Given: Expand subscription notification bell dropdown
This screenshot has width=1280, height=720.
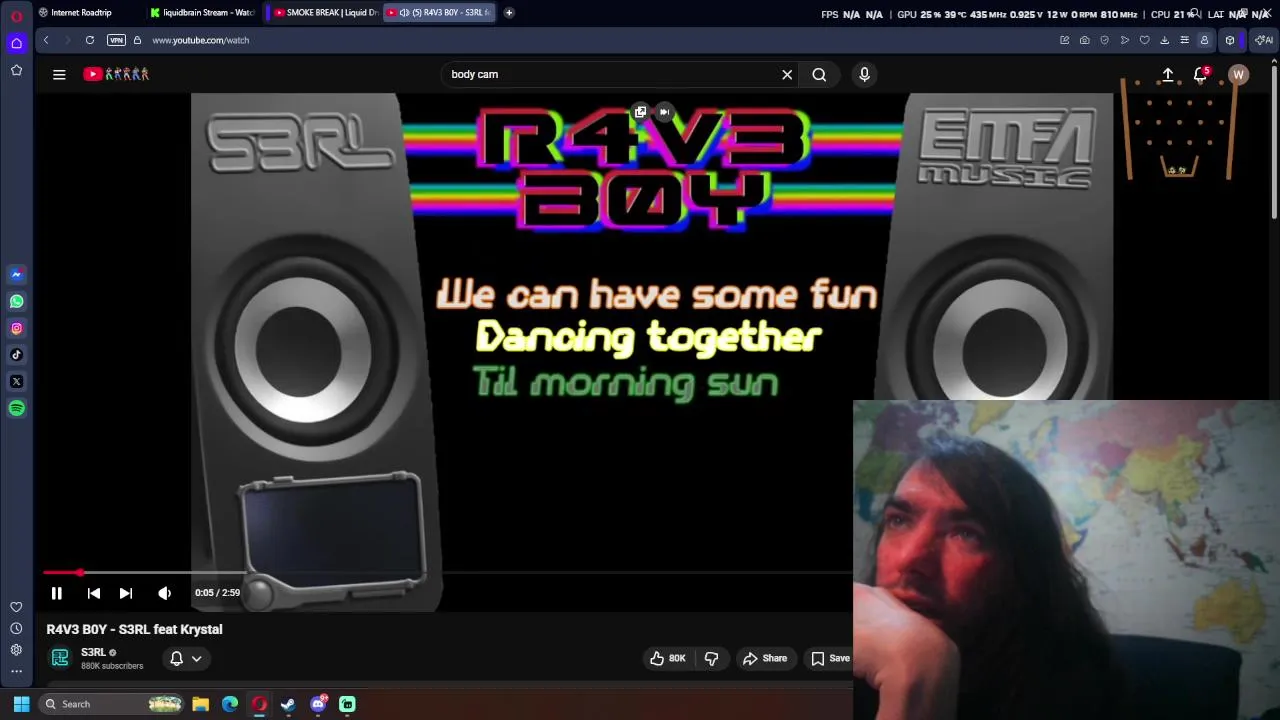Looking at the screenshot, I should pos(186,658).
